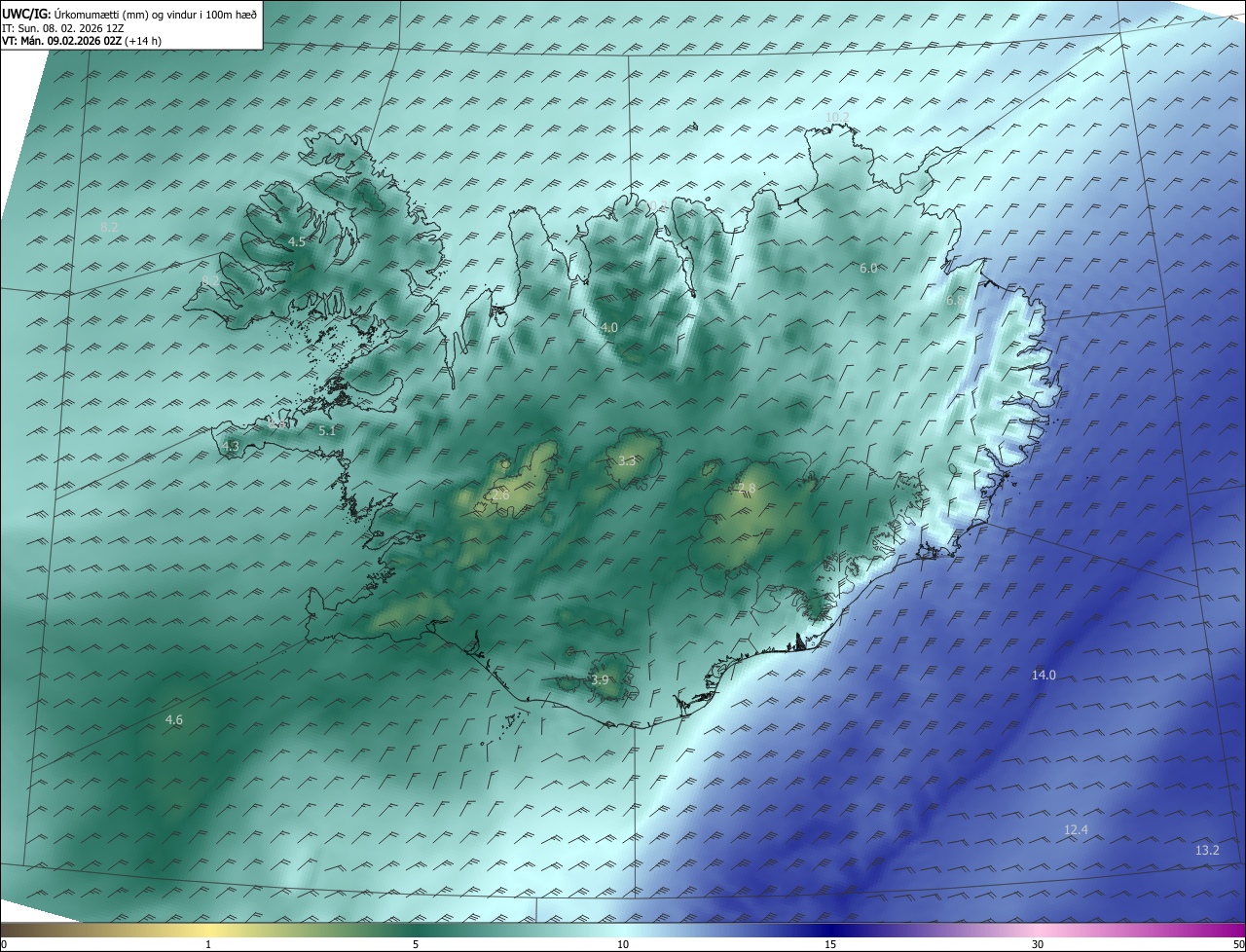1246x952 pixels.
Task: Click the 'VT: Mán. 09.02.2026 02Z (+14 h)' line
Action: coord(82,41)
